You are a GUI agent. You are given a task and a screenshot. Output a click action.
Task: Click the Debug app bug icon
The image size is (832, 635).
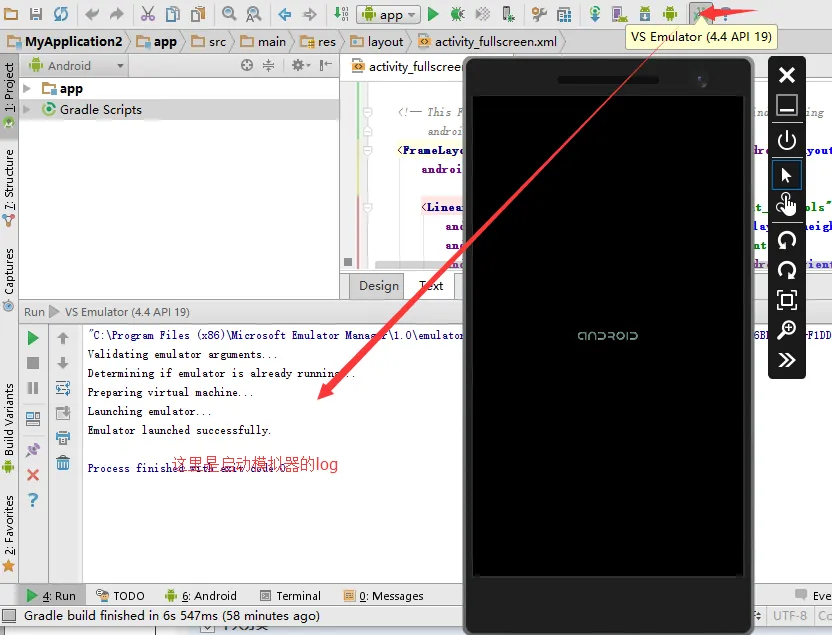coord(457,14)
